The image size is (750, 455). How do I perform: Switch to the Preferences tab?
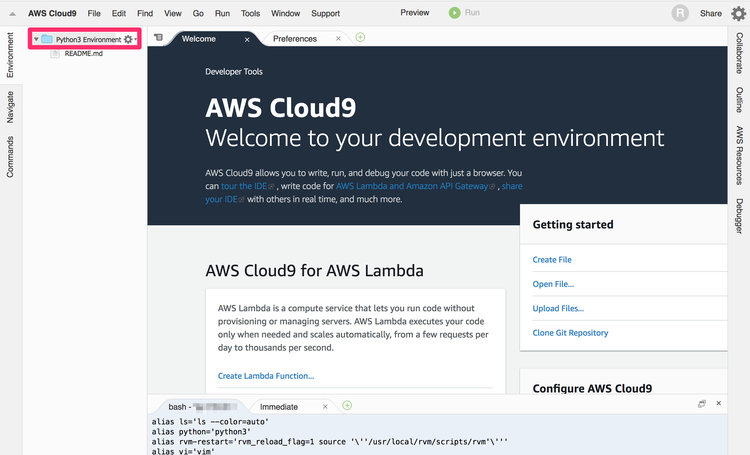(295, 39)
